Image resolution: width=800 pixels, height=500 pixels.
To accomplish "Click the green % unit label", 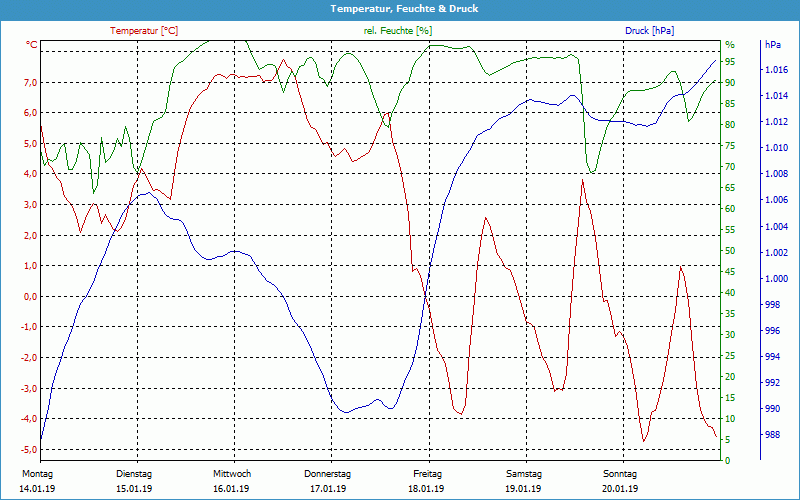I will click(x=729, y=45).
